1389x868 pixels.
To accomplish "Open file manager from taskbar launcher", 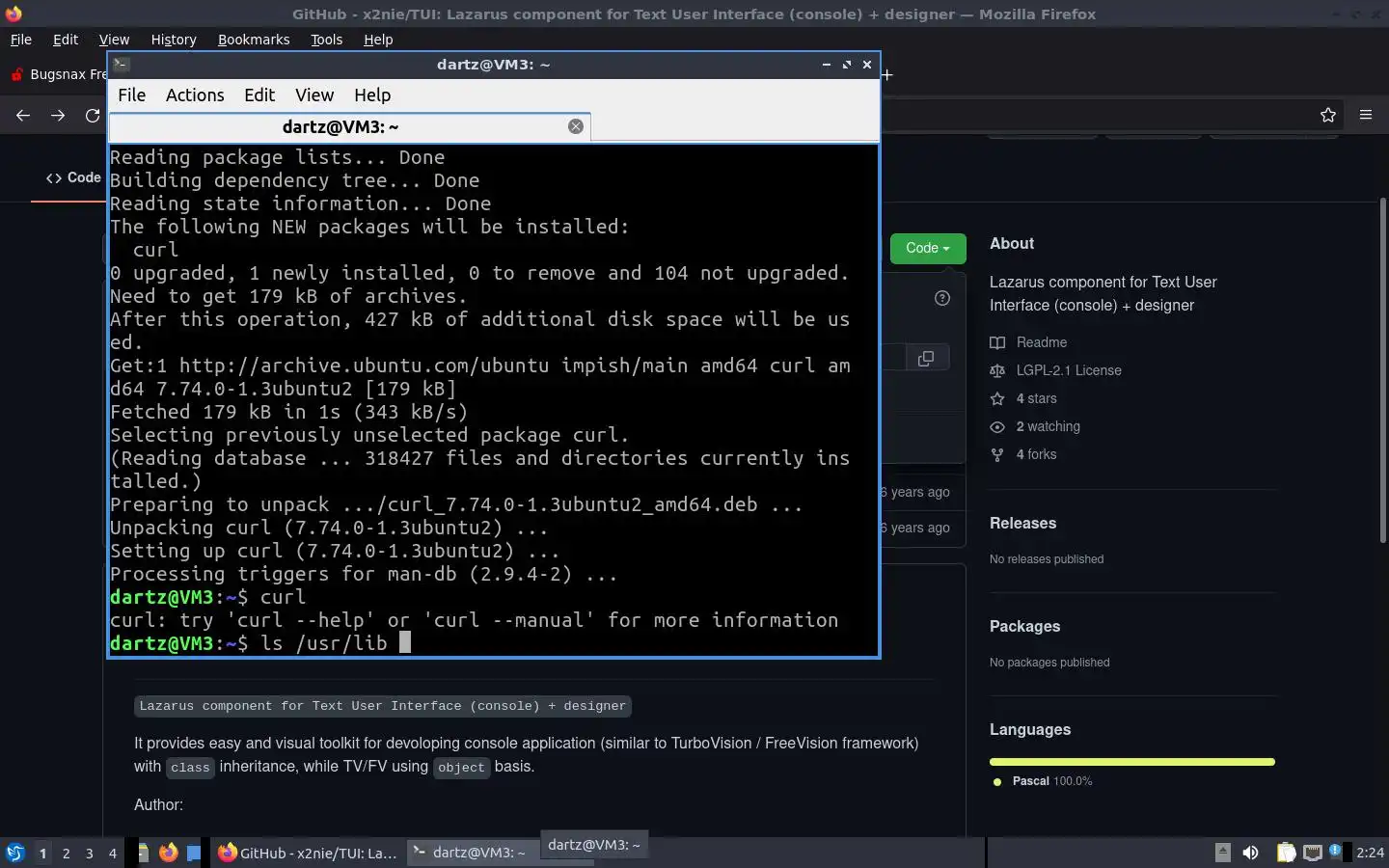I will point(144,853).
